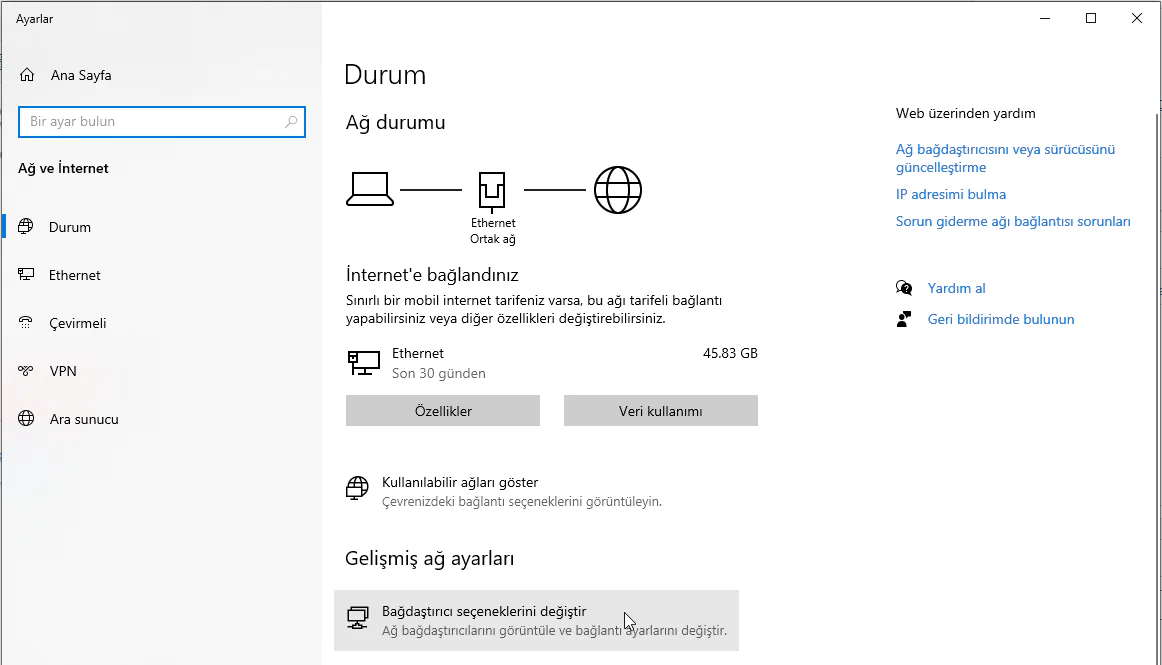1162x665 pixels.
Task: Click the Durum globe icon in sidebar
Action: [x=26, y=227]
